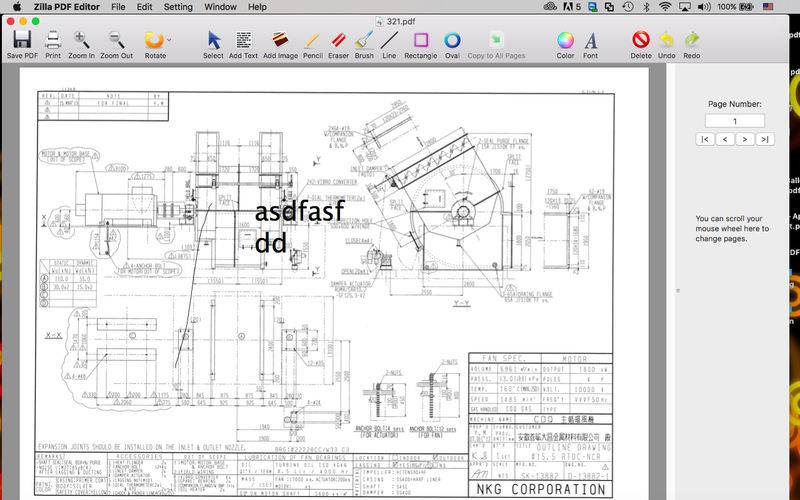The width and height of the screenshot is (800, 500).
Task: Click the Time Machine clock icon
Action: tap(628, 7)
